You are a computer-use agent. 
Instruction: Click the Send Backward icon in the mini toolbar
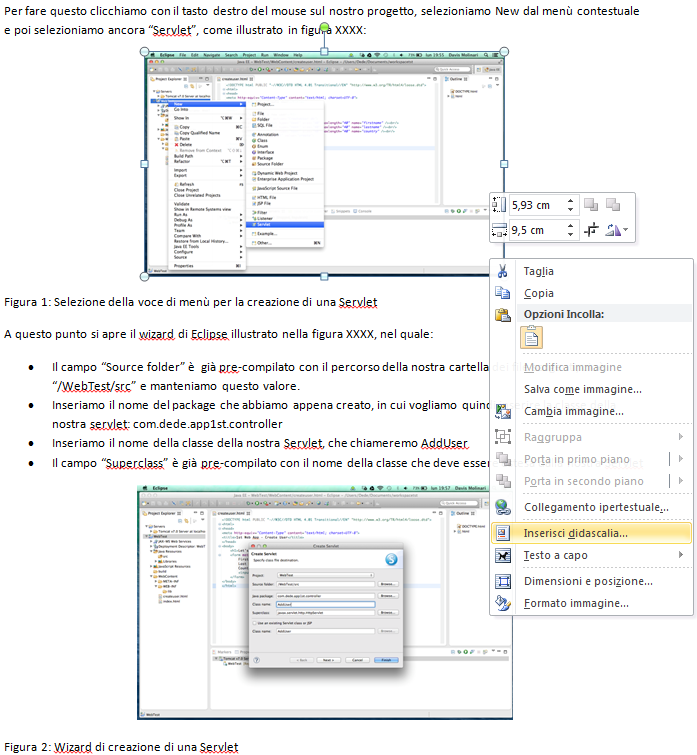pyautogui.click(x=613, y=205)
